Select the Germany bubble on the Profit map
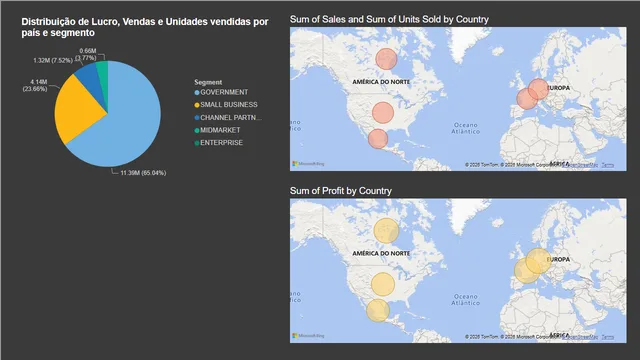The image size is (640, 360). click(x=539, y=261)
